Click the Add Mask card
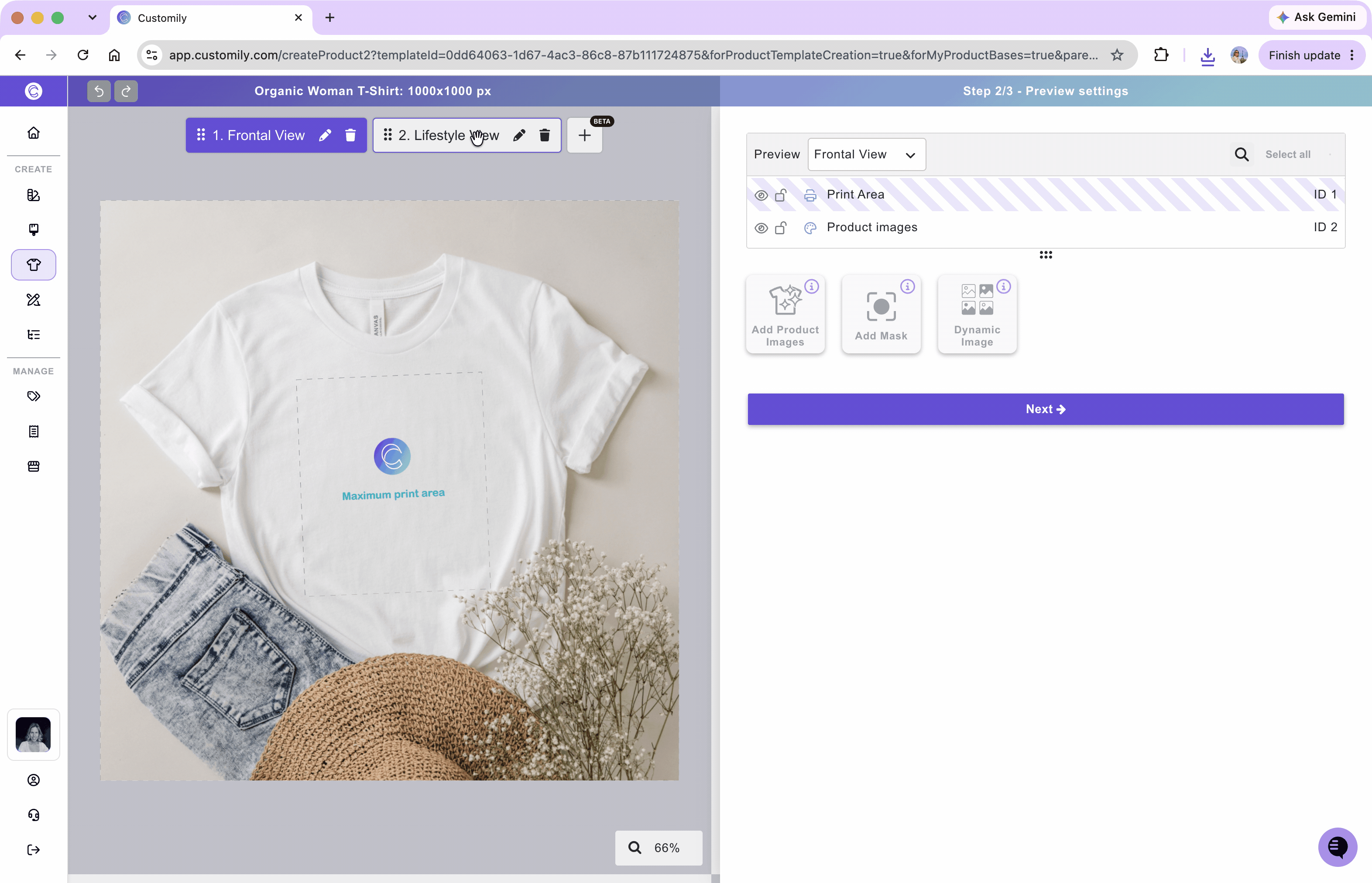 [881, 314]
